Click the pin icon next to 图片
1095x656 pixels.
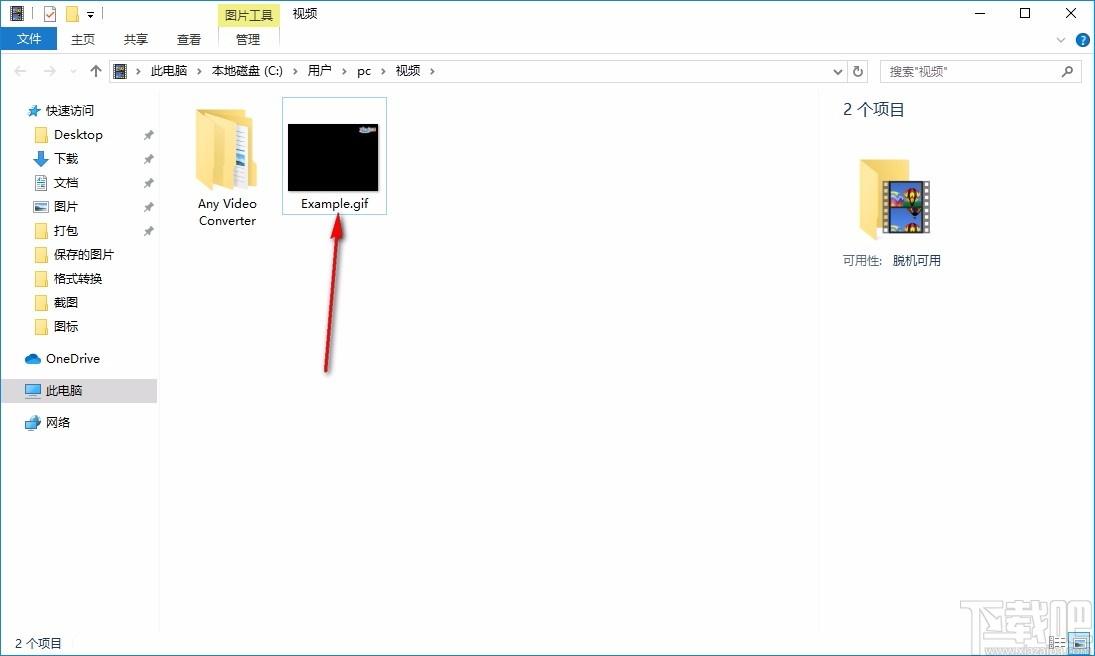click(148, 207)
